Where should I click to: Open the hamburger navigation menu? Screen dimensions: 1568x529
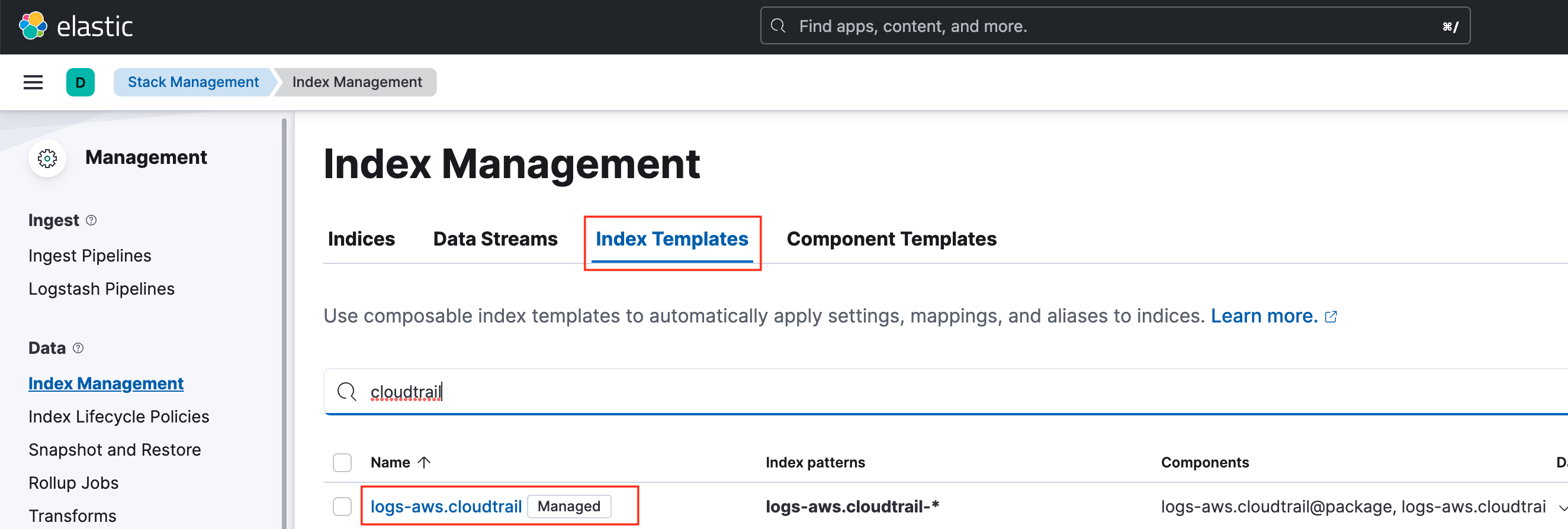coord(33,82)
